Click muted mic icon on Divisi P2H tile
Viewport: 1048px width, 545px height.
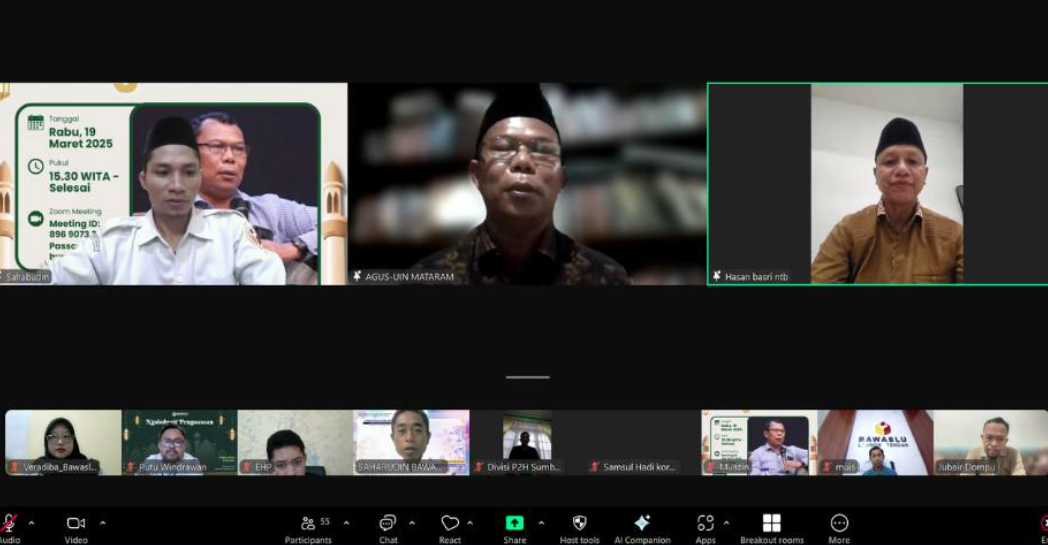[x=479, y=467]
